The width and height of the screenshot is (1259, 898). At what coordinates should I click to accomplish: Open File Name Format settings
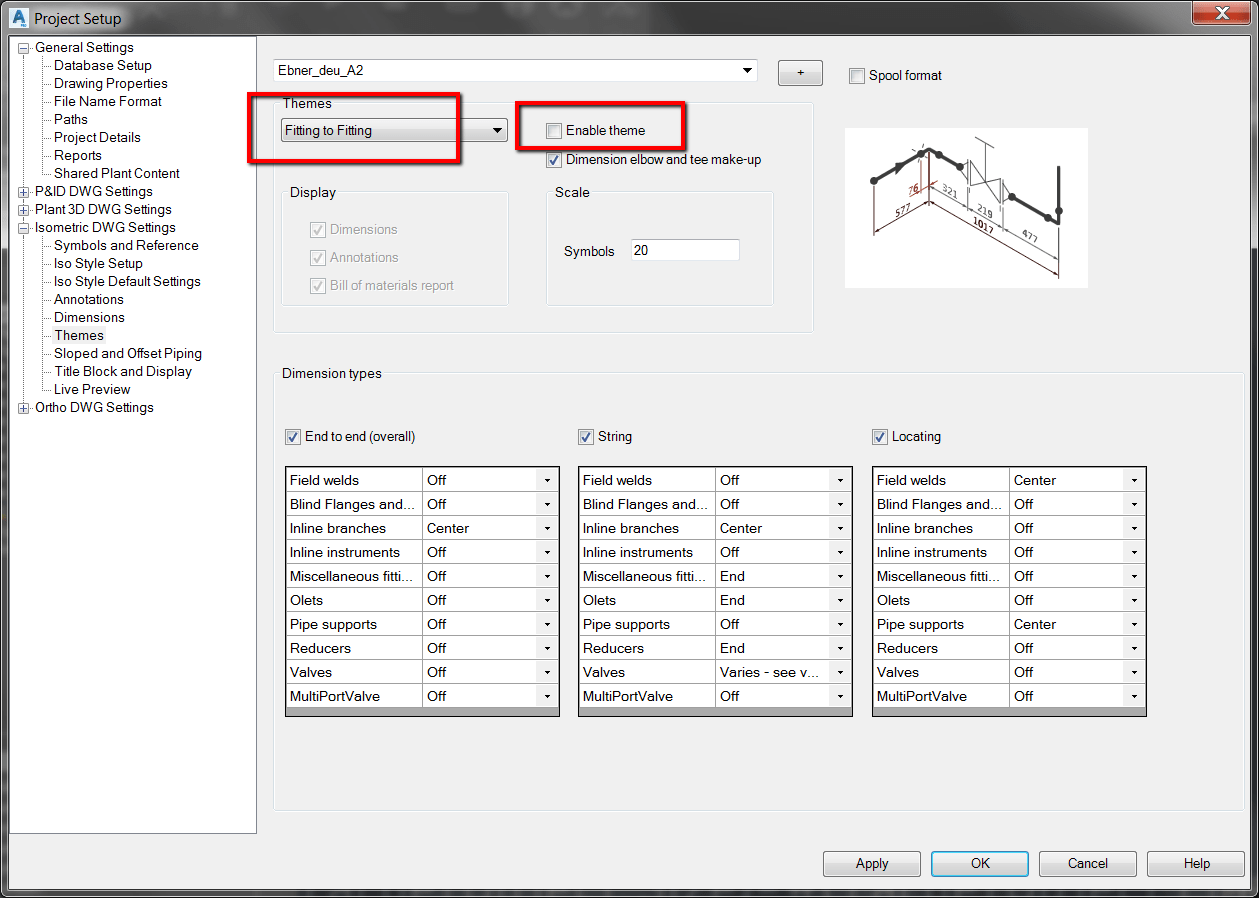[x=108, y=102]
